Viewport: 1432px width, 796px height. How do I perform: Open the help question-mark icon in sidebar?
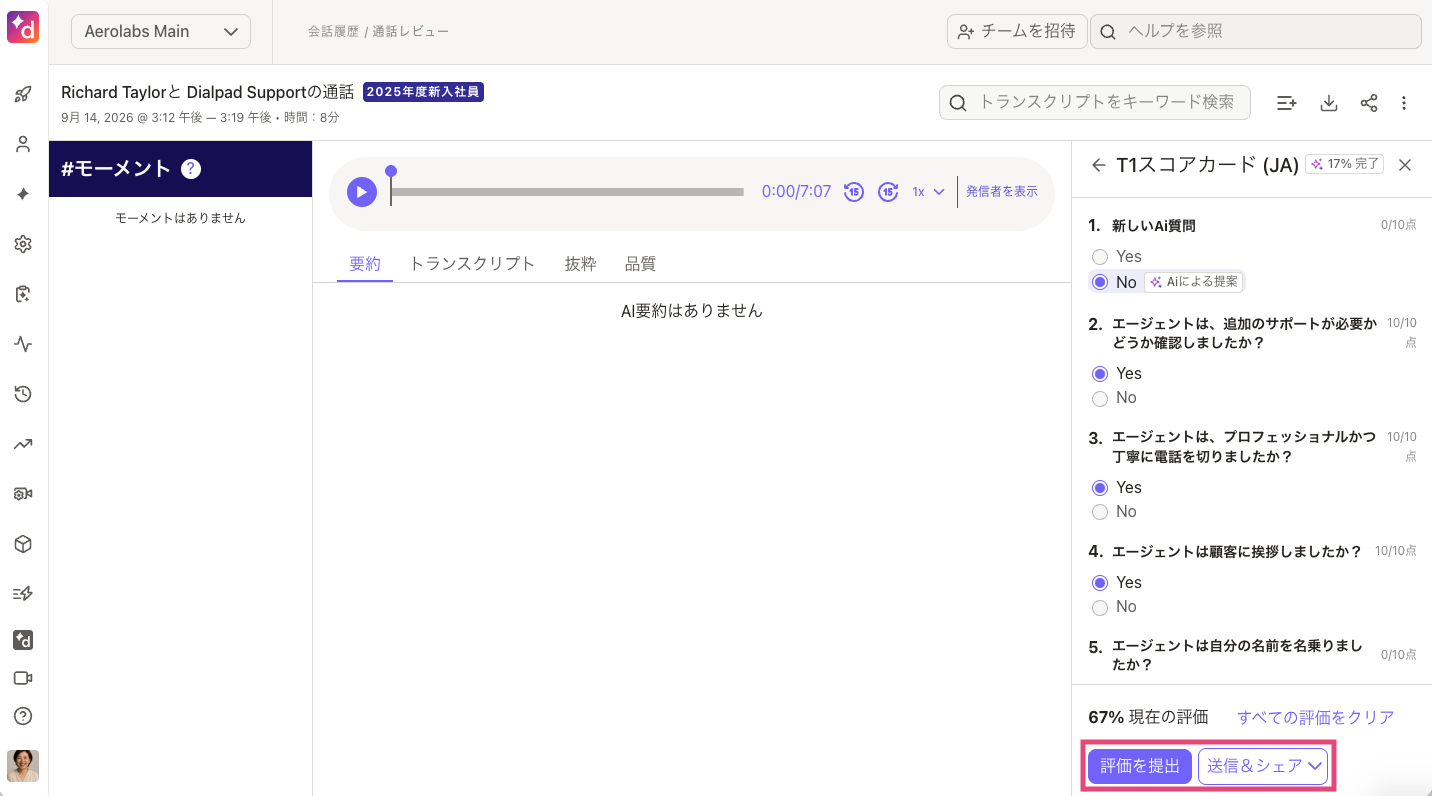23,716
